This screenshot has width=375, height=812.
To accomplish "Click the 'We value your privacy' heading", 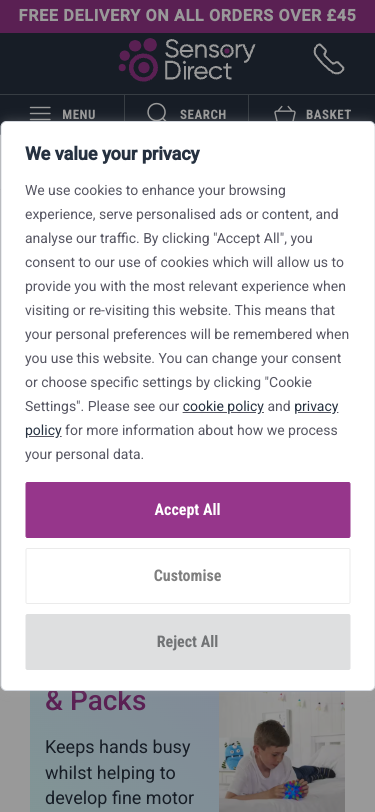I will [x=112, y=154].
